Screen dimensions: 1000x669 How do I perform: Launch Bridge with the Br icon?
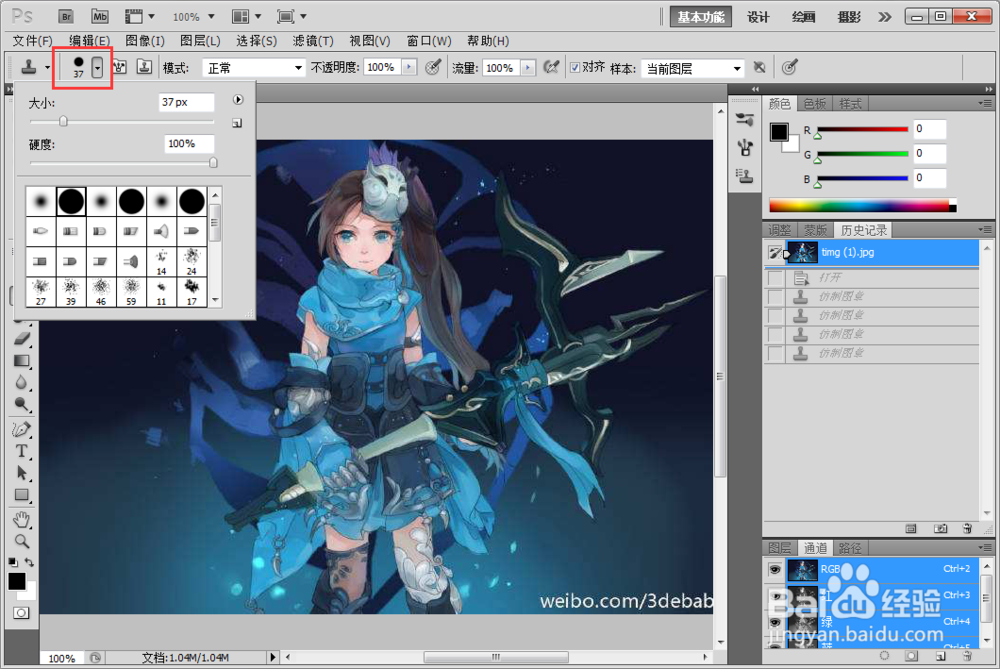click(65, 17)
